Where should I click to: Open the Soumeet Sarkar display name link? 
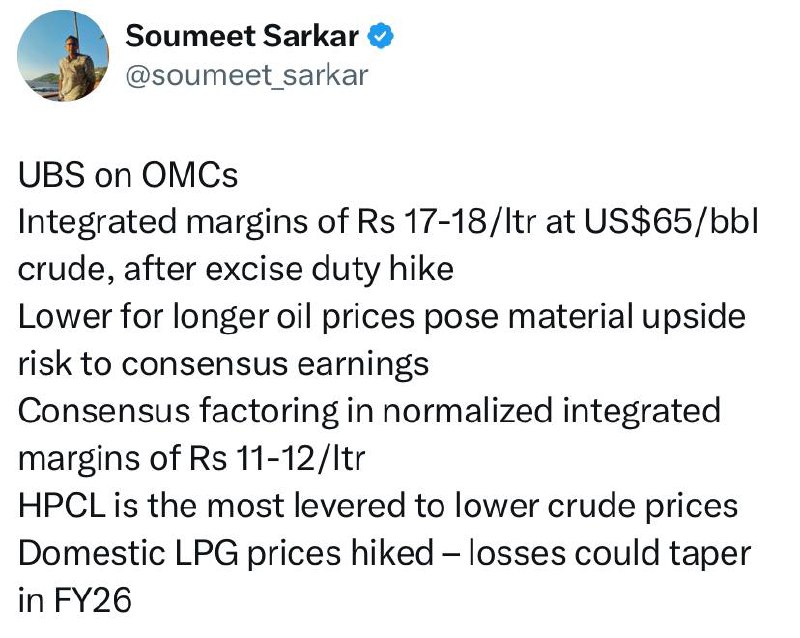pyautogui.click(x=242, y=36)
